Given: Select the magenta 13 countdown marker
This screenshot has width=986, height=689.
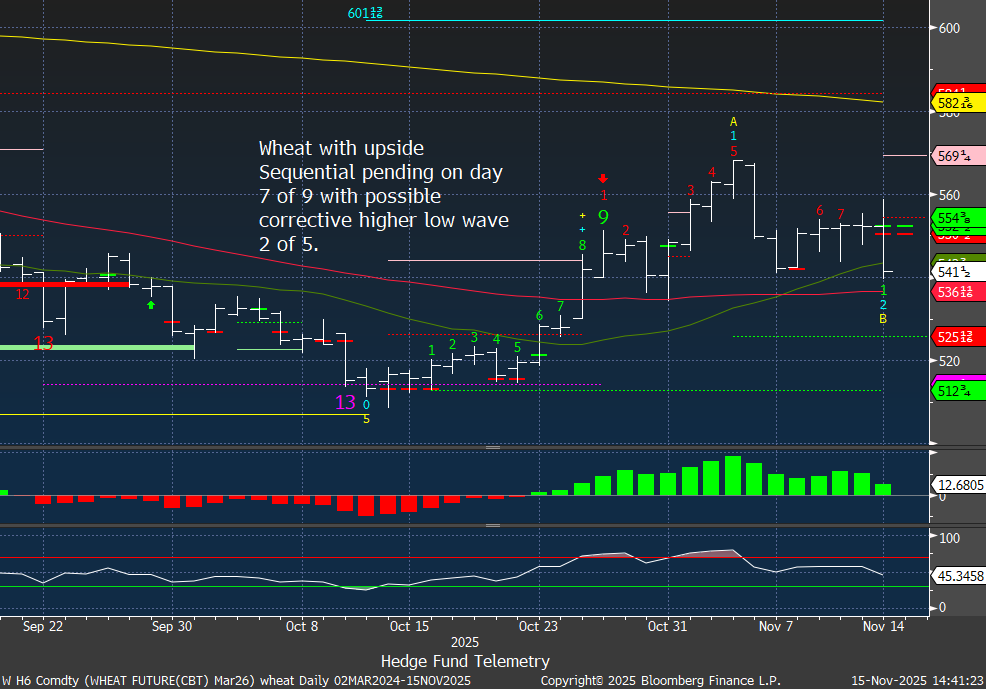Looking at the screenshot, I should [345, 402].
